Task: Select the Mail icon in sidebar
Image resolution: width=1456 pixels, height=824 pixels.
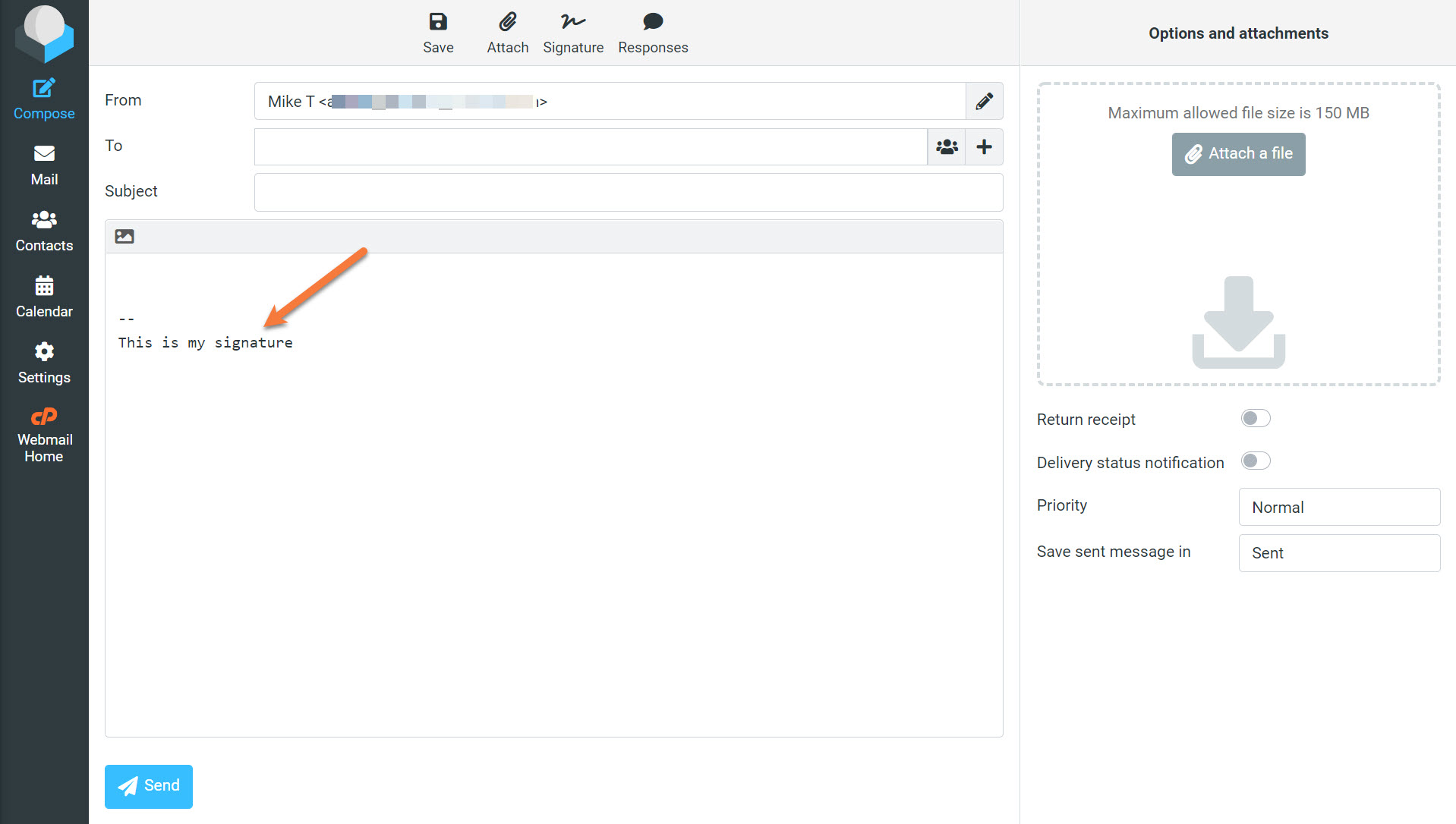Action: point(44,163)
